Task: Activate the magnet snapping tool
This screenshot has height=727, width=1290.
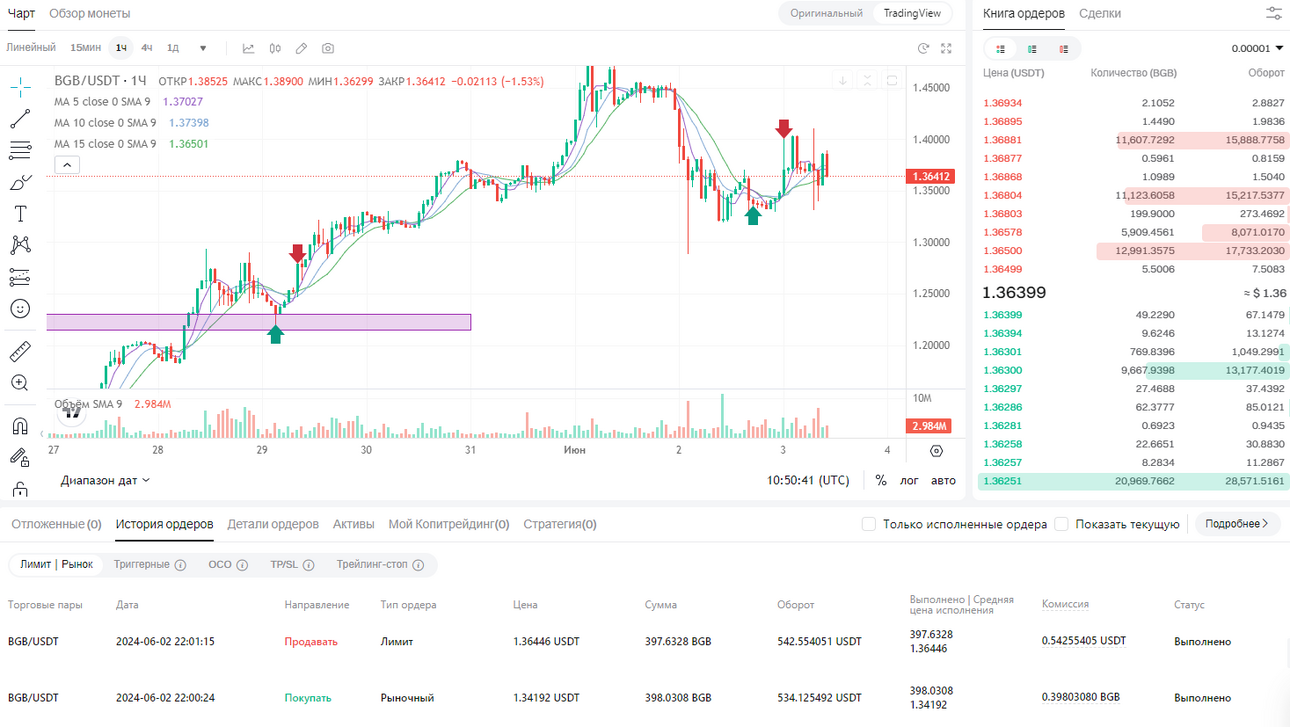Action: [x=20, y=427]
